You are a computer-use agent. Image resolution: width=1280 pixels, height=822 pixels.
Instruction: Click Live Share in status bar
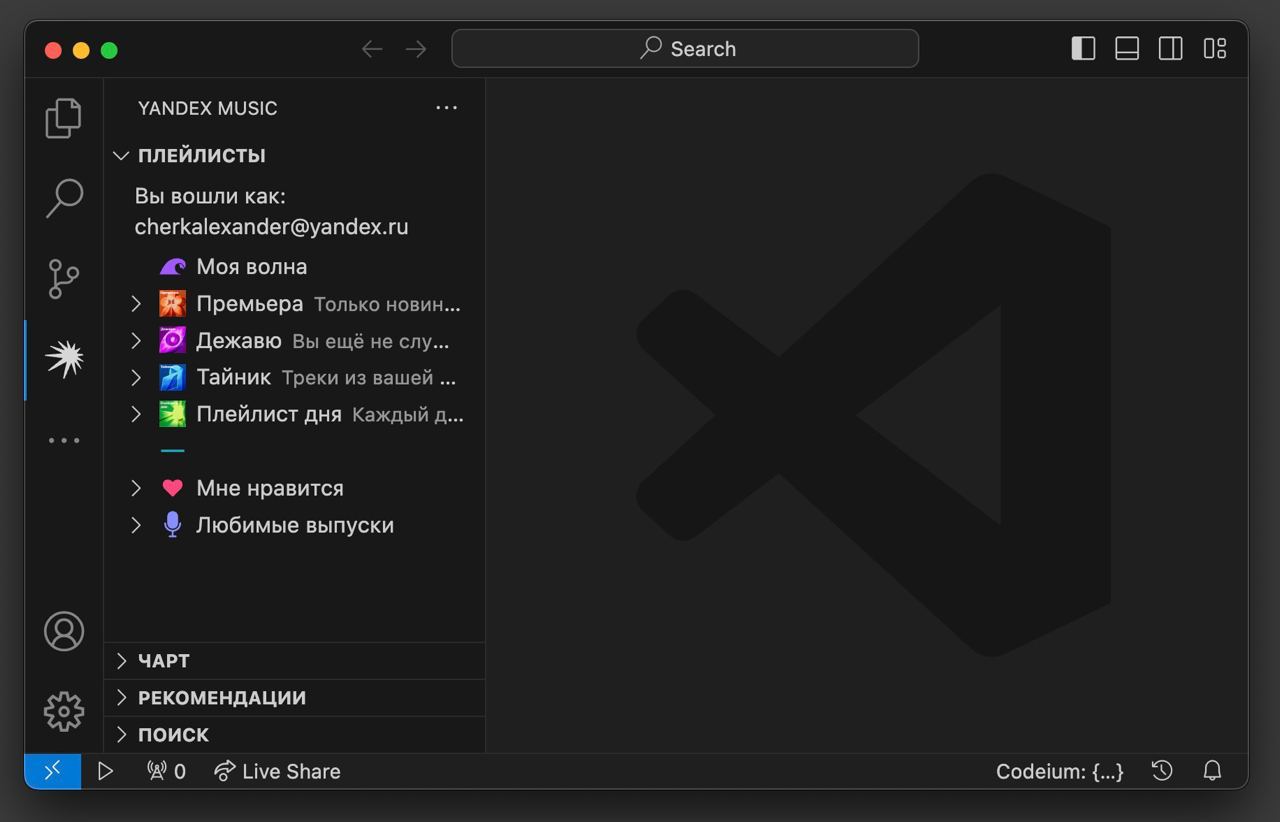(x=278, y=771)
